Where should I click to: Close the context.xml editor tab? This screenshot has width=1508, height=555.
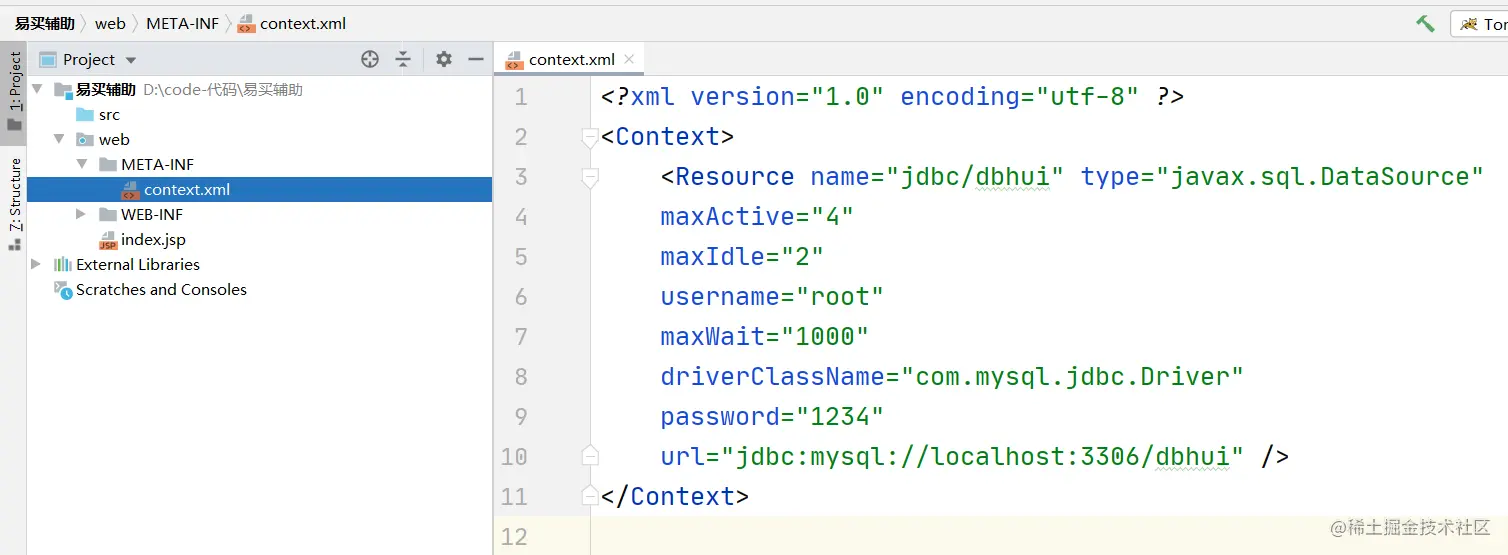point(629,59)
